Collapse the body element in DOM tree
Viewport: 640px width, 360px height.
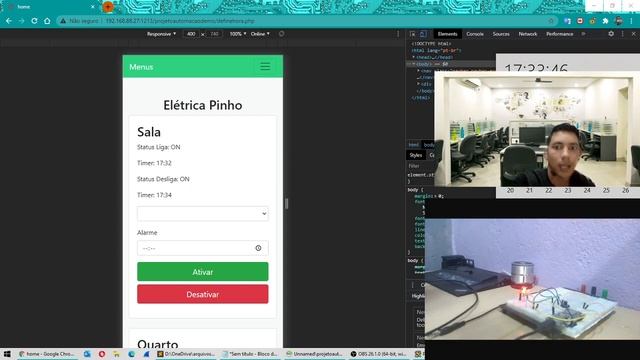coord(413,64)
